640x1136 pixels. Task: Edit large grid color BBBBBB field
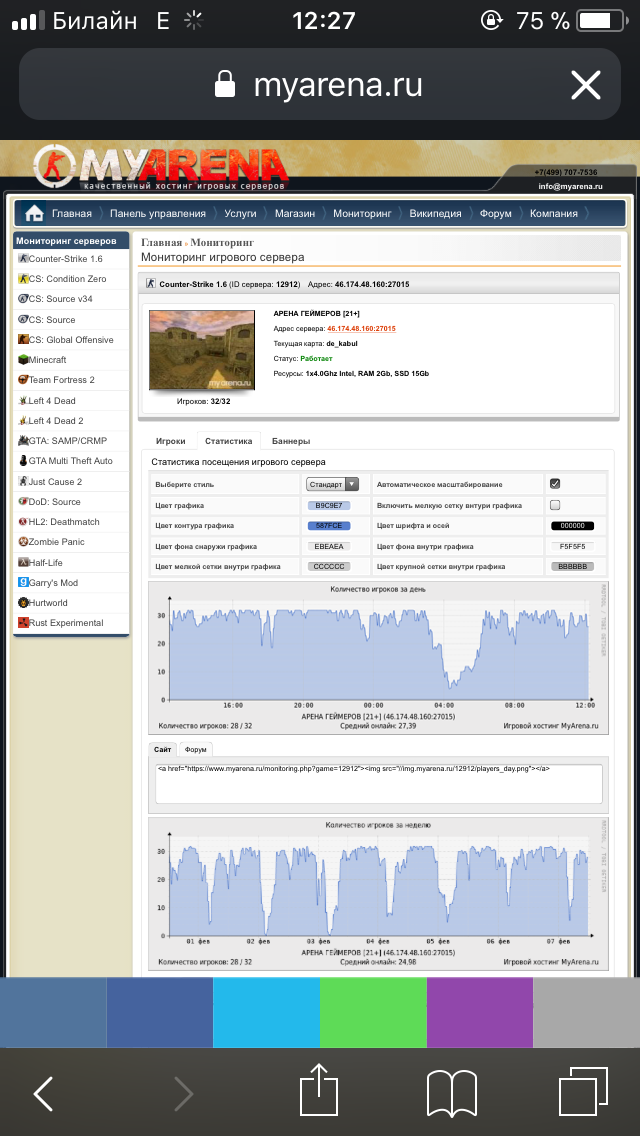click(572, 566)
